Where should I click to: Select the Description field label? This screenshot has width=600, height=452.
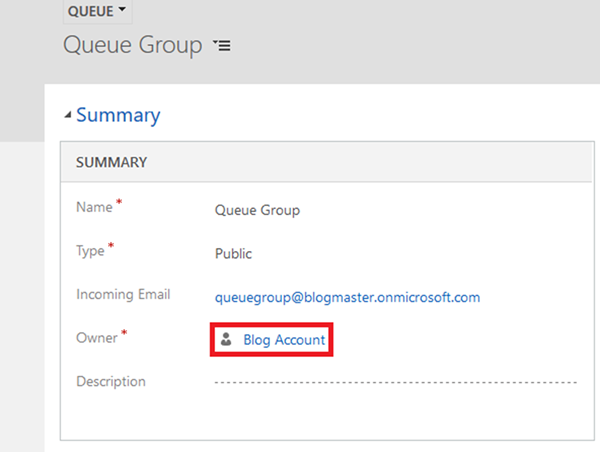tap(111, 381)
